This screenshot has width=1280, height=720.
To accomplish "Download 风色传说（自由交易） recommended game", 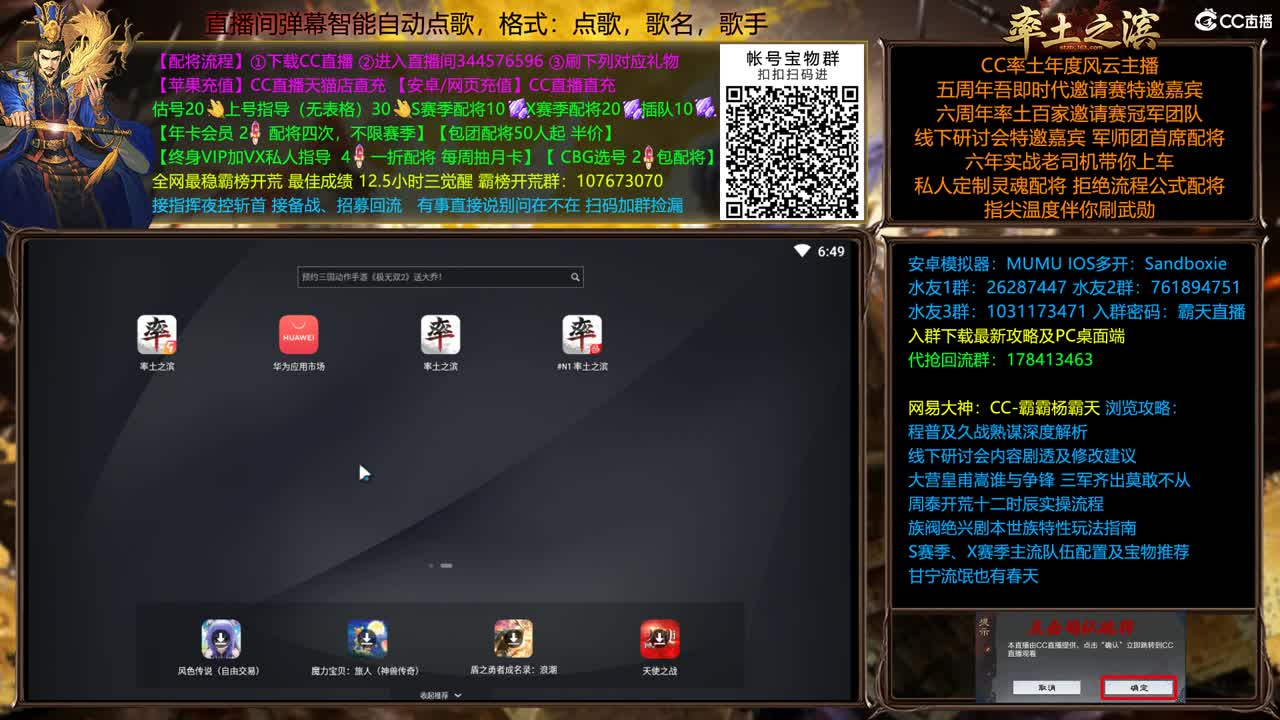I will pyautogui.click(x=221, y=639).
